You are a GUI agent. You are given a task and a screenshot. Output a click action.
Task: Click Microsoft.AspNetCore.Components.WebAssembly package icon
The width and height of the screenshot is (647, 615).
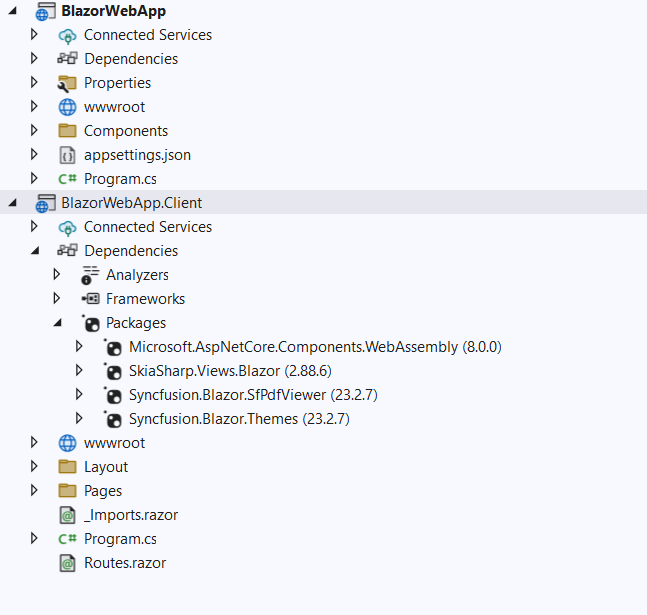[x=113, y=348]
